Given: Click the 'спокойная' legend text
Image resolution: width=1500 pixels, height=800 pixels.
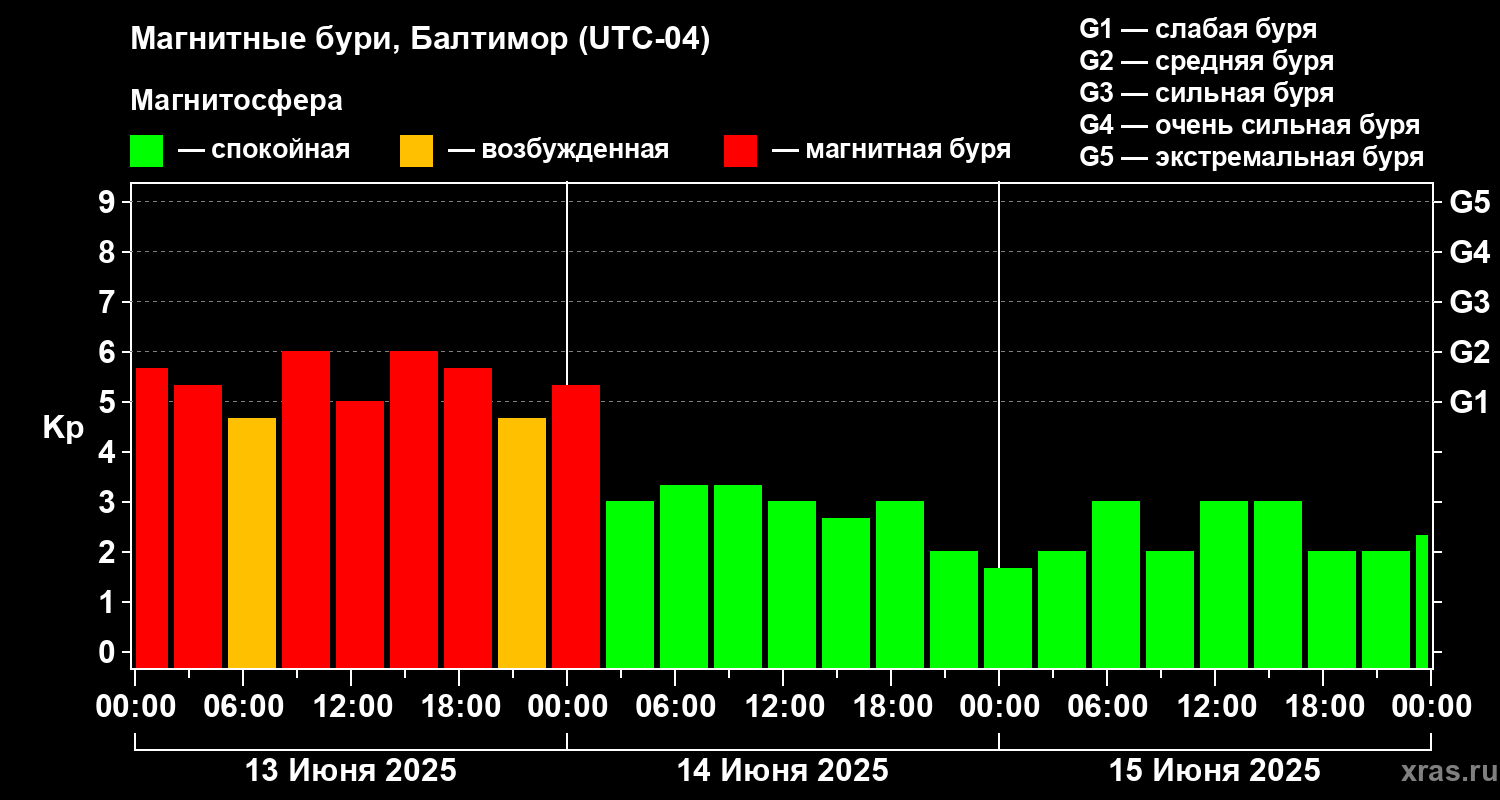Looking at the screenshot, I should [280, 150].
